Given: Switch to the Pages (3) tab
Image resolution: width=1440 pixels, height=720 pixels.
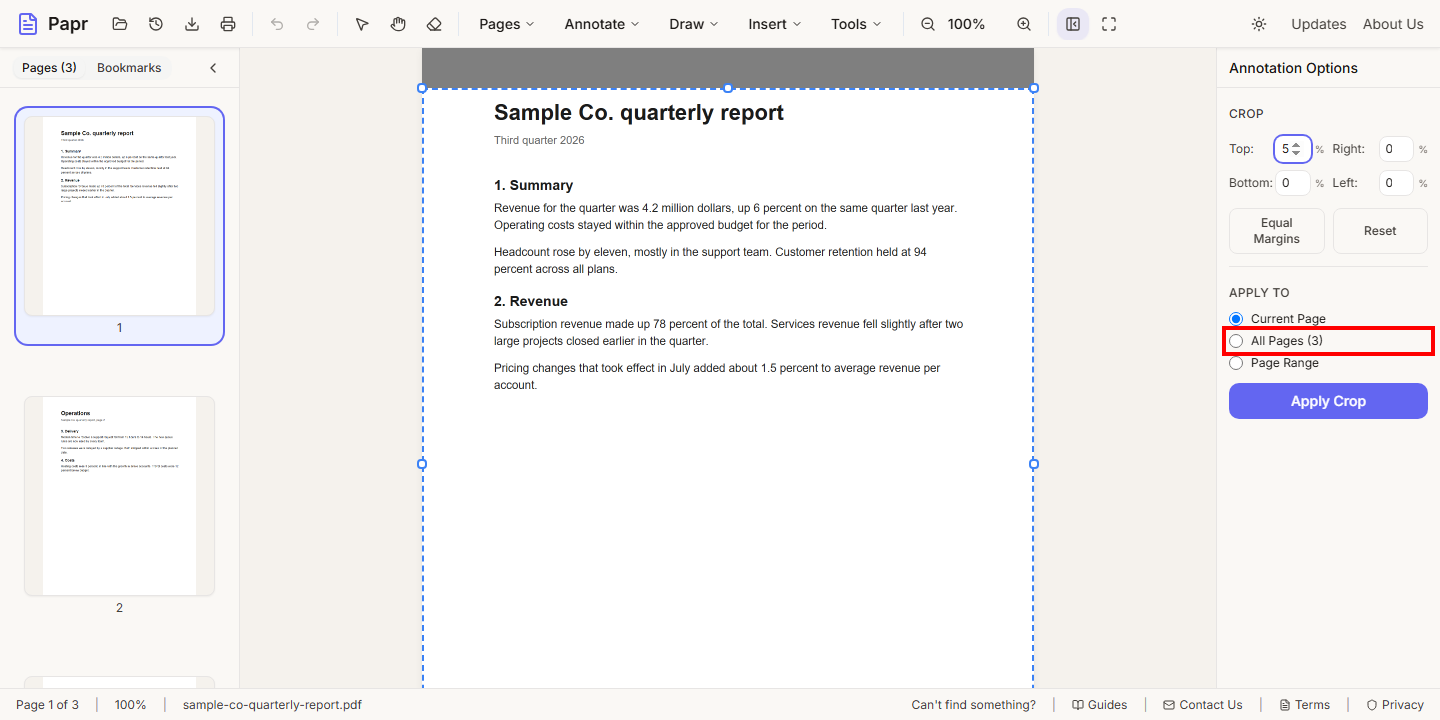Looking at the screenshot, I should pos(49,68).
